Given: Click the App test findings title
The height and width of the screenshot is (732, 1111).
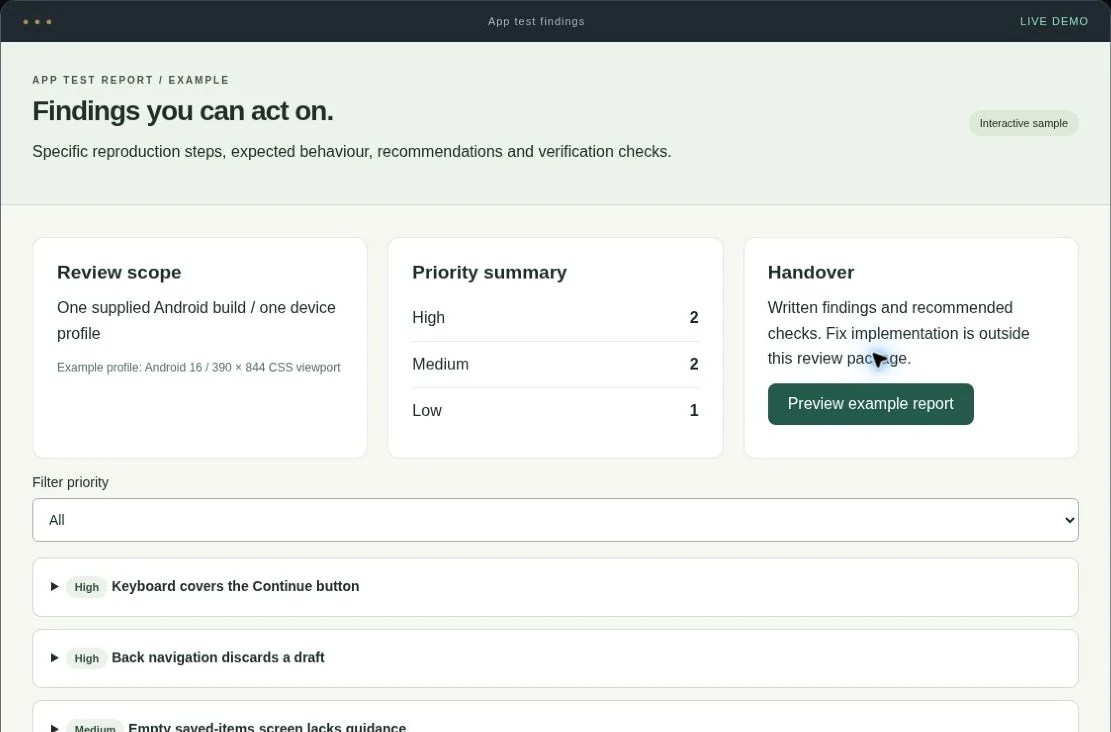Looking at the screenshot, I should click(536, 21).
